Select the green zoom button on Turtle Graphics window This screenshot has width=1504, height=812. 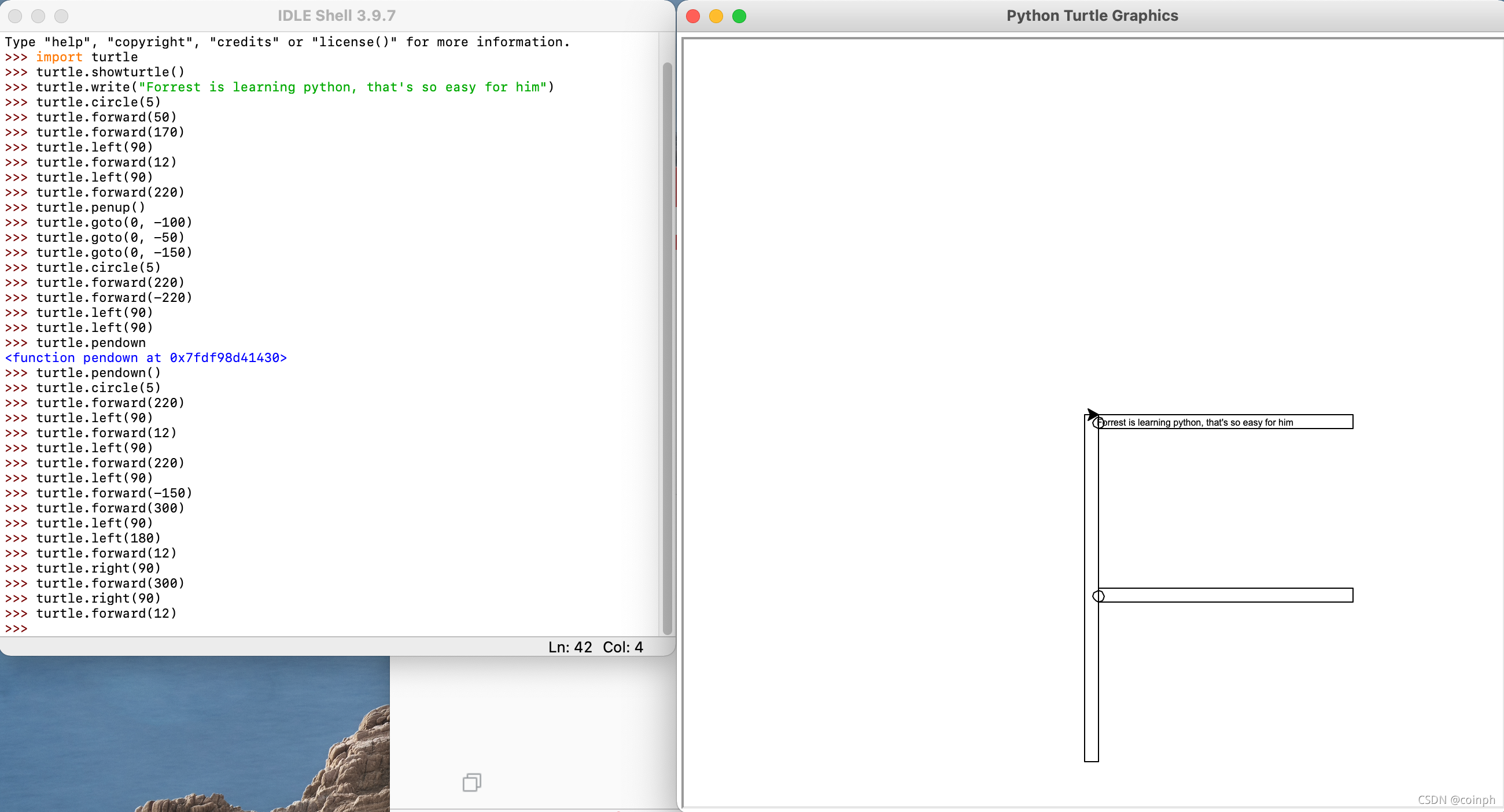739,16
